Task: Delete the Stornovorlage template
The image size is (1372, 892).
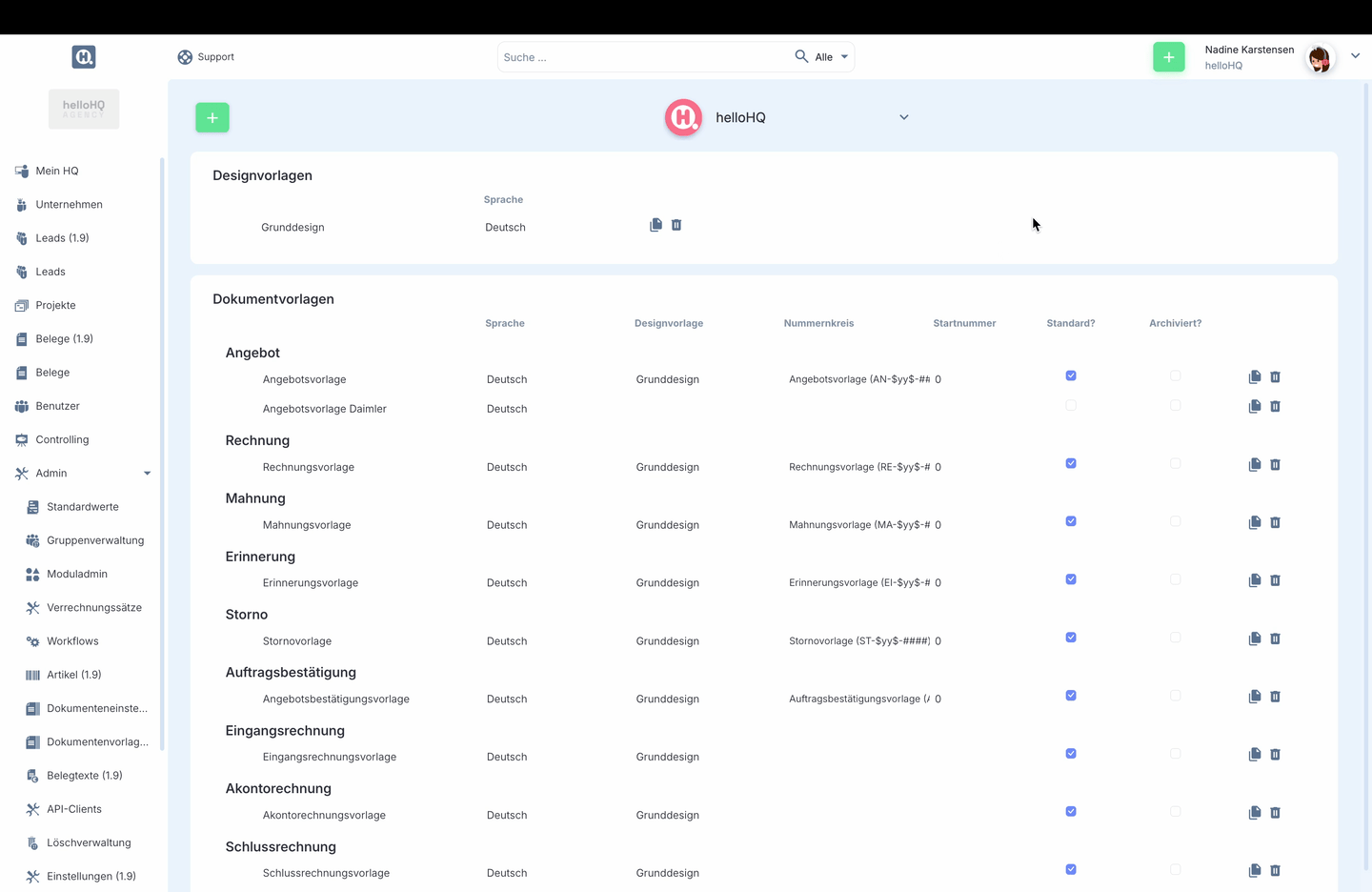Action: 1275,639
